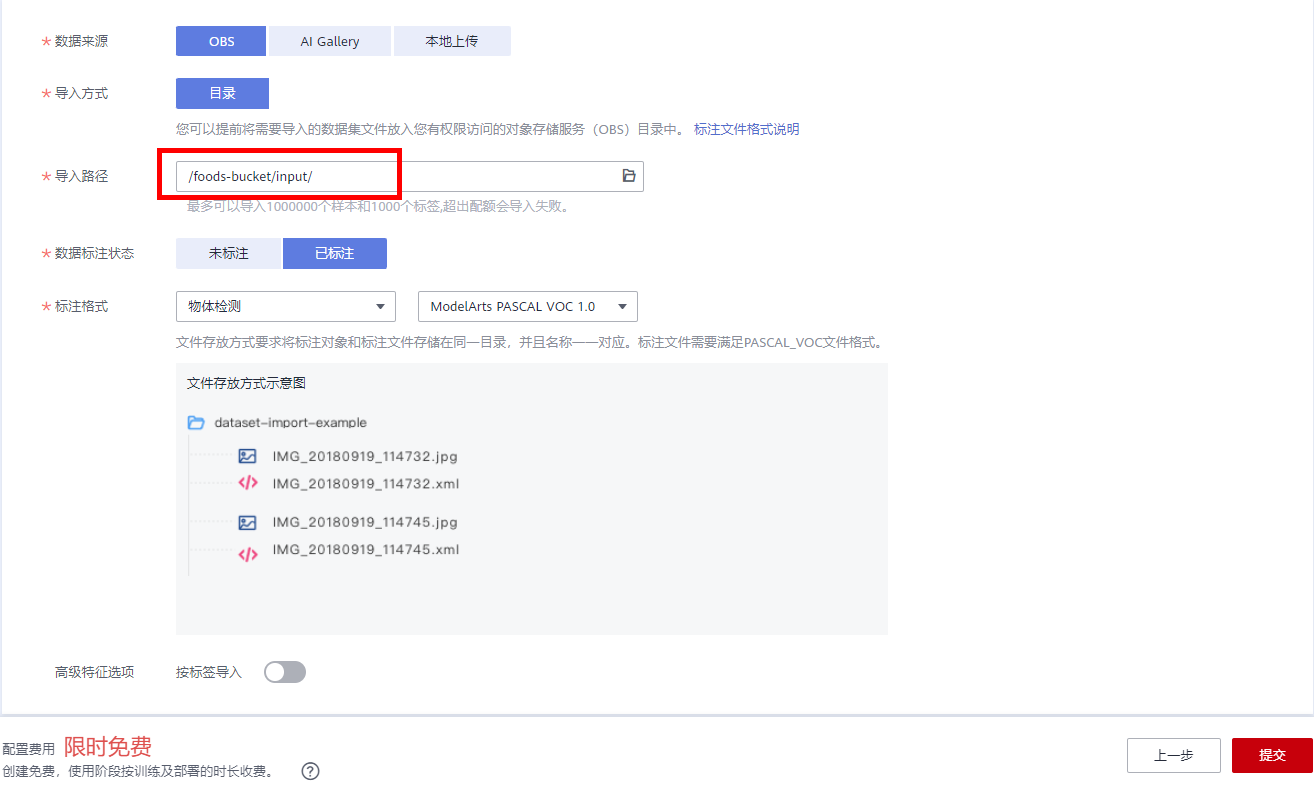Go back with 上一步 button
This screenshot has height=790, width=1314.
pyautogui.click(x=1173, y=755)
